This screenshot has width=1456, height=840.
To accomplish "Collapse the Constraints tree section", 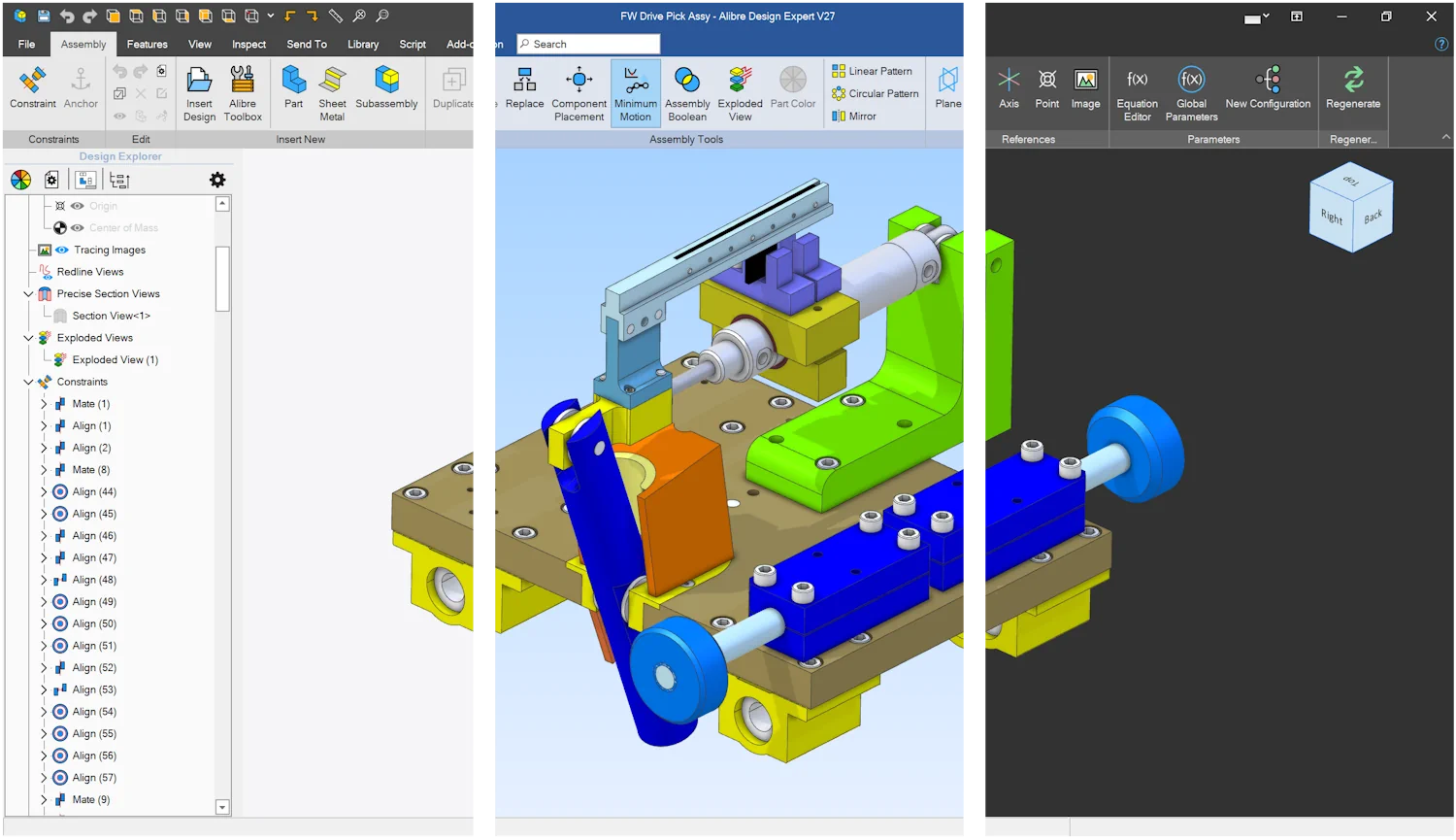I will click(x=28, y=381).
